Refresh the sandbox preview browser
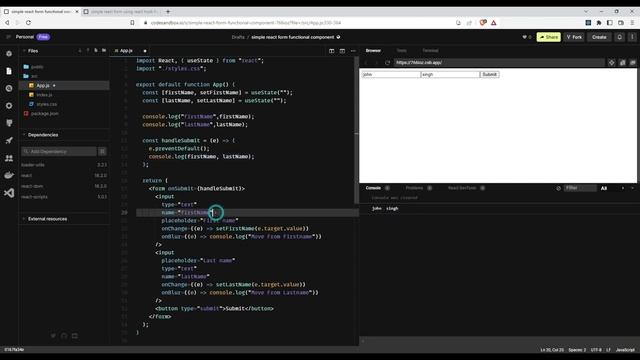Viewport: 640px width, 360px height. click(387, 62)
